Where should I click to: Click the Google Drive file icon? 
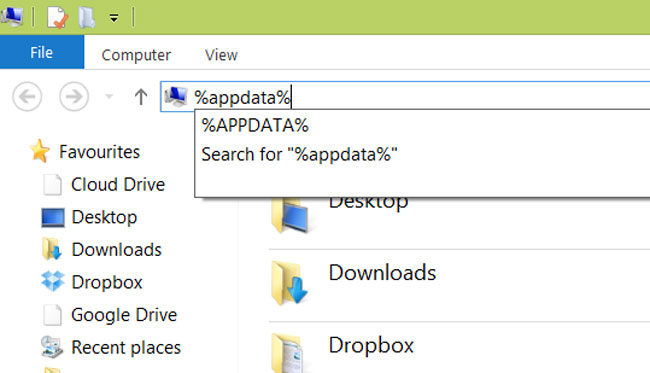[x=53, y=315]
